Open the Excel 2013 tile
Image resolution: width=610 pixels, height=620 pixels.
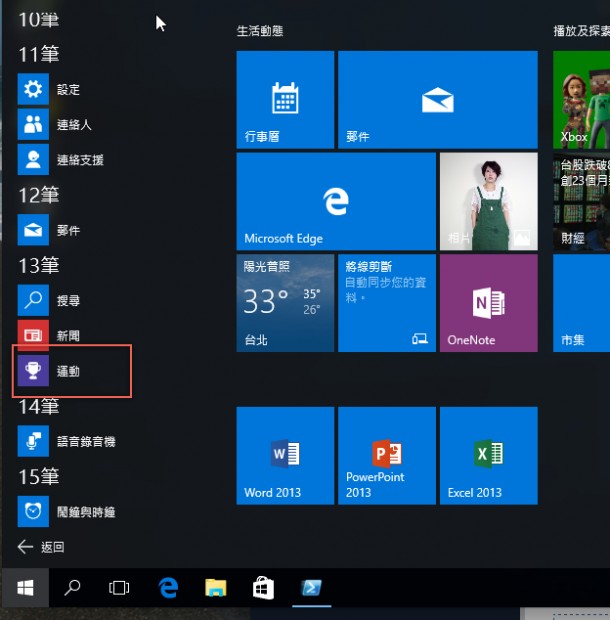488,455
